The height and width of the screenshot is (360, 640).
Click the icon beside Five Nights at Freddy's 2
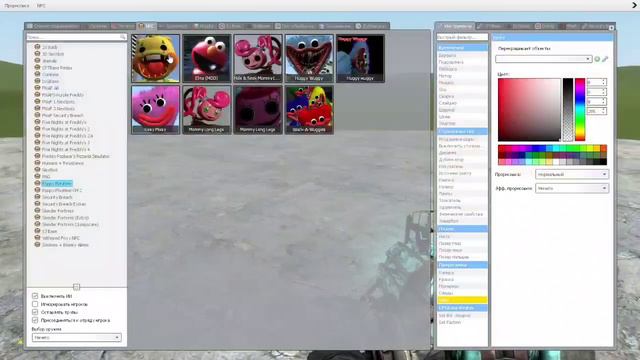(x=37, y=129)
